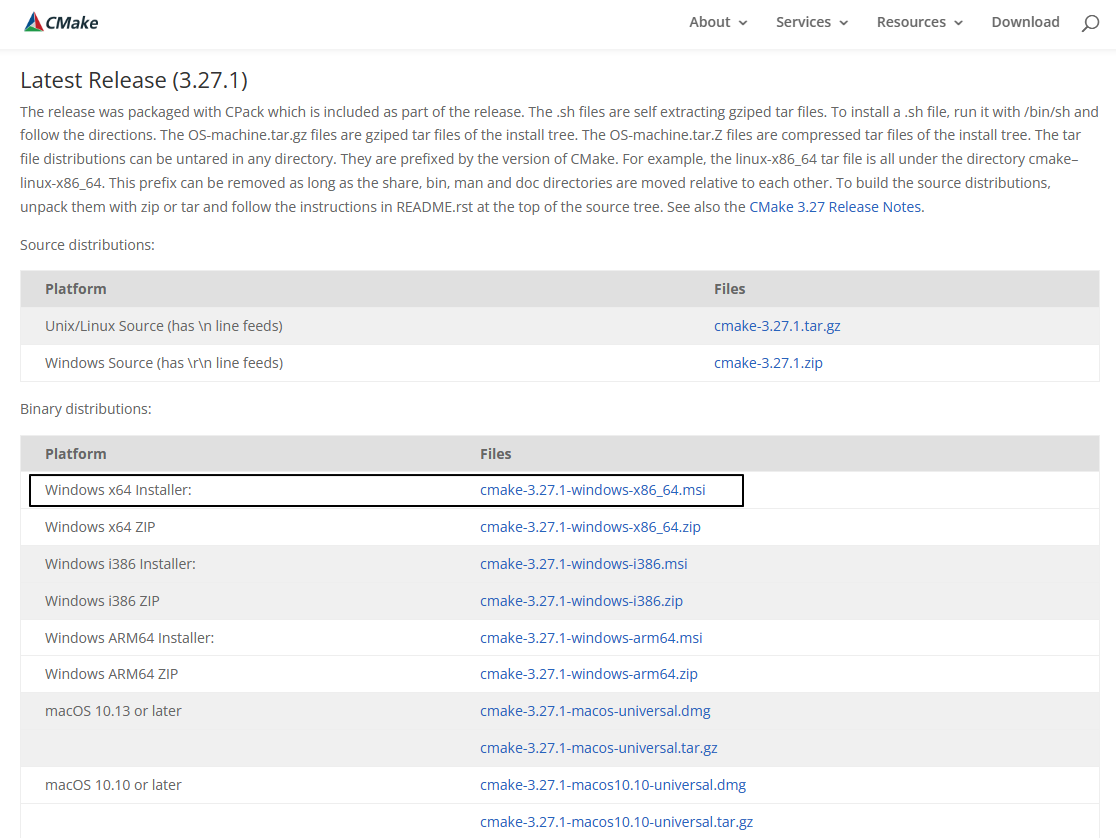Download cmake-3.27.1-macos-universal.dmg file
The height and width of the screenshot is (838, 1116).
click(595, 711)
